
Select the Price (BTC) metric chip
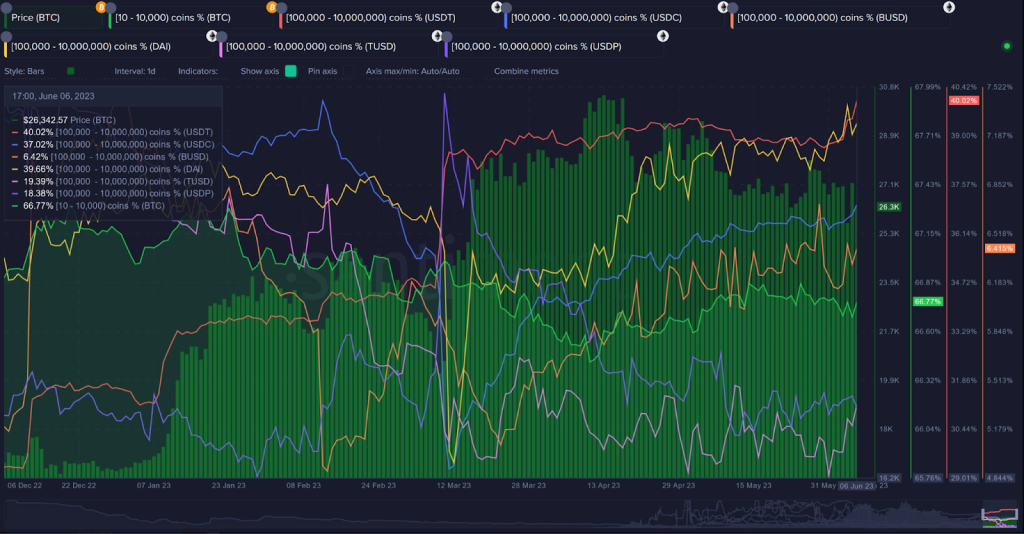point(52,18)
